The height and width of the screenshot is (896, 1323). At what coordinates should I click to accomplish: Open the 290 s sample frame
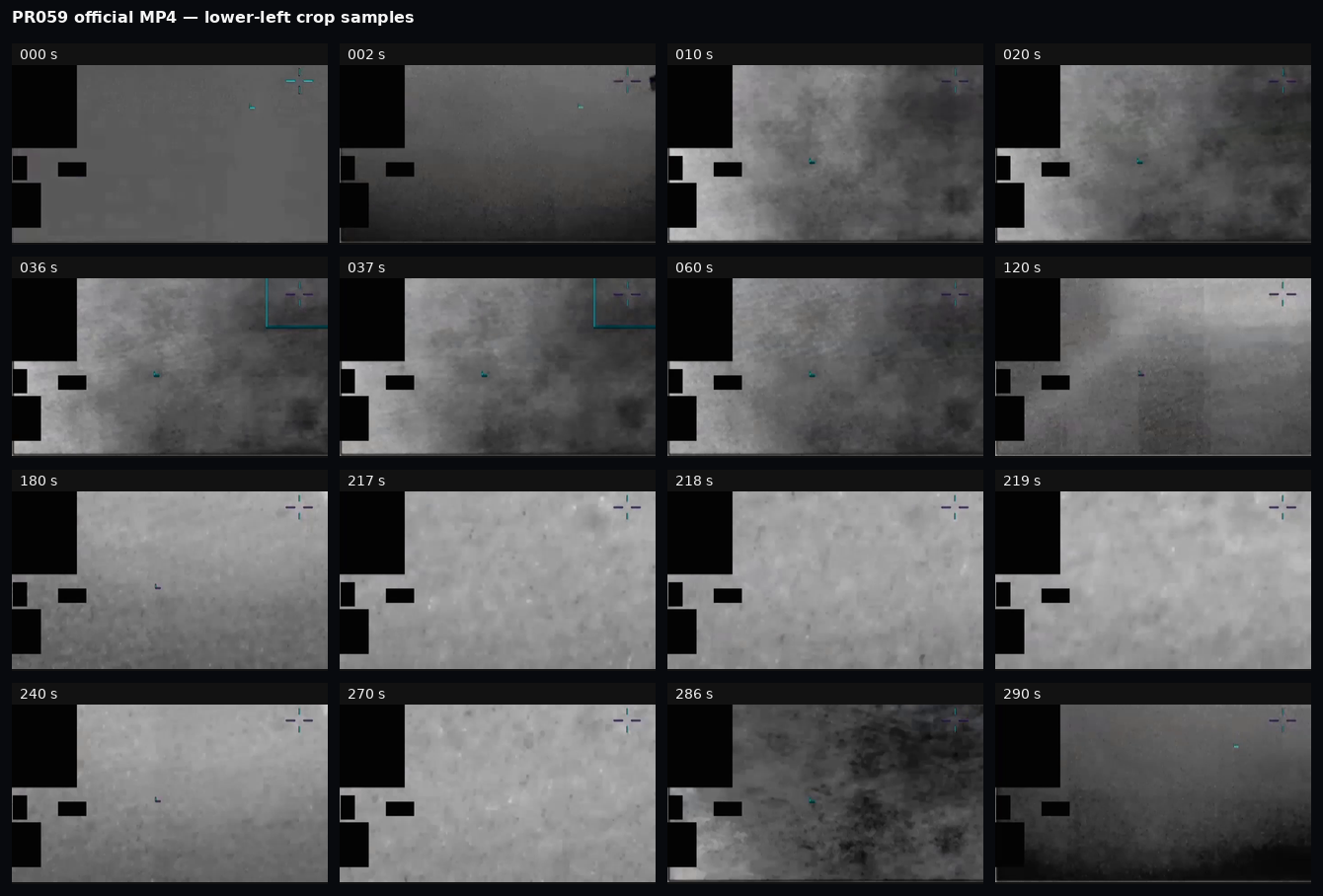coord(1153,793)
